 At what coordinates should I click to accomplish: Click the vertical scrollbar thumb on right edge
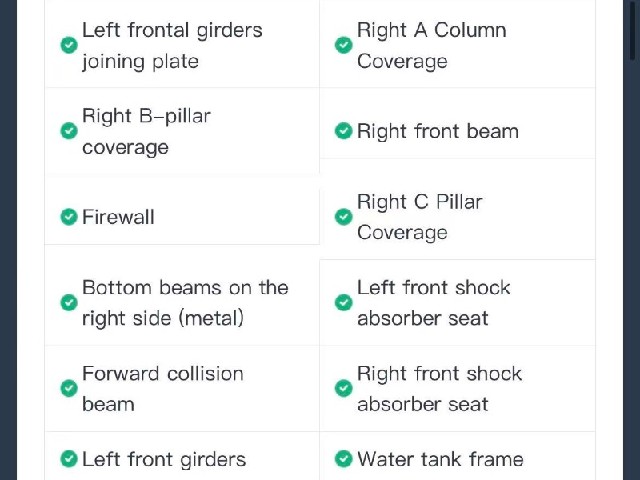(x=632, y=30)
